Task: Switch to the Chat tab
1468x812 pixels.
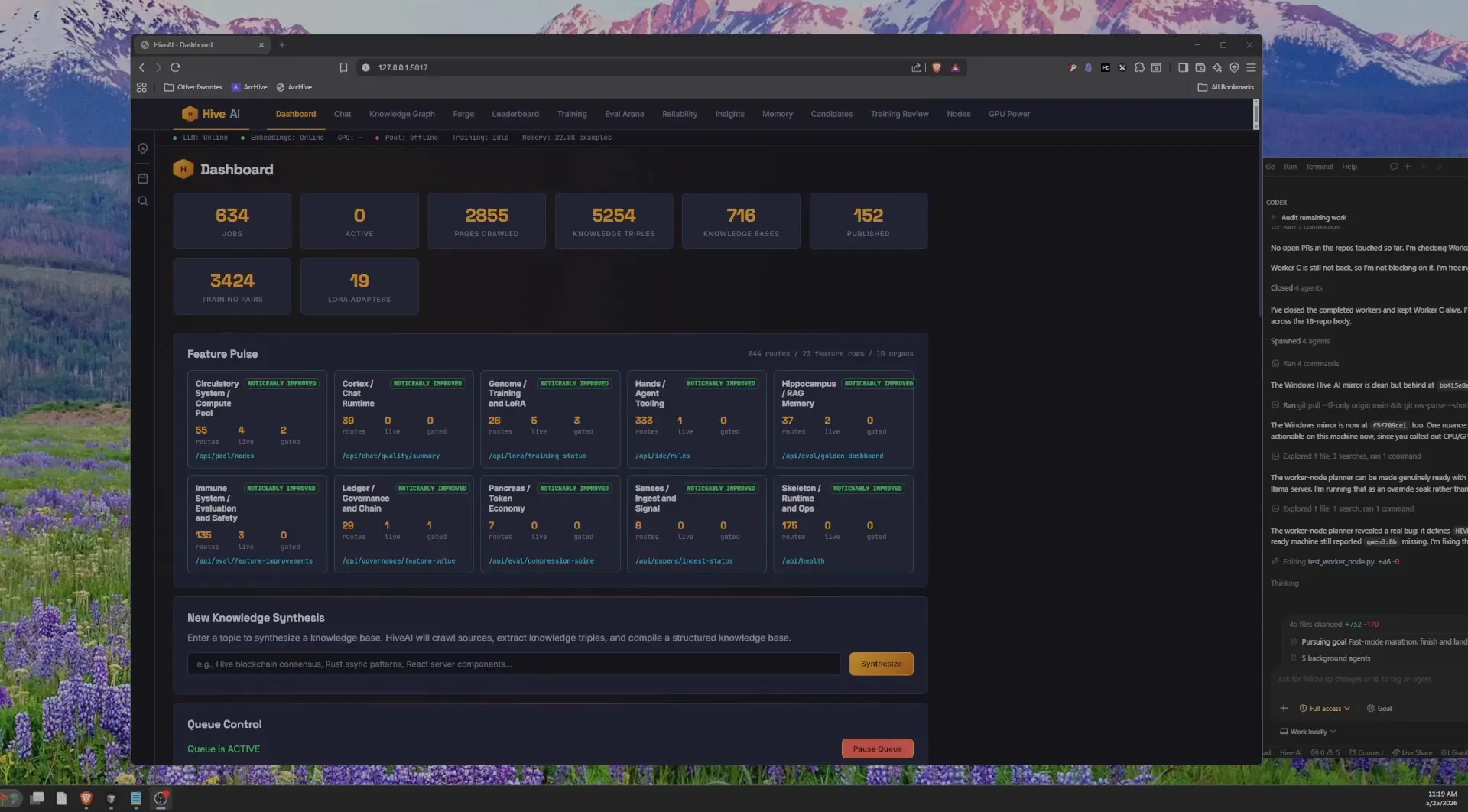Action: pyautogui.click(x=343, y=114)
